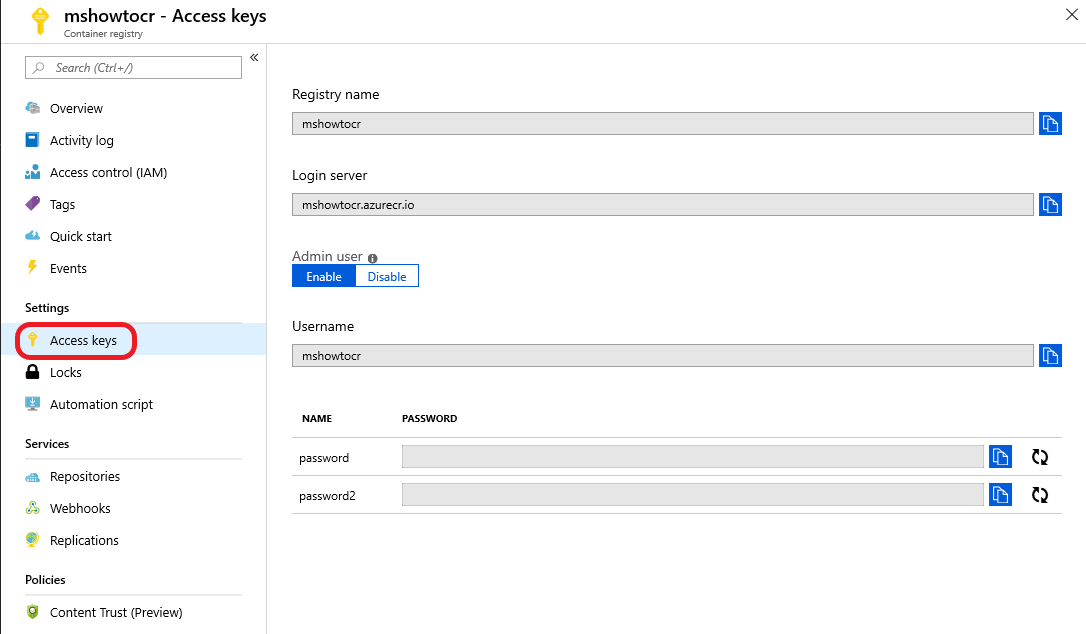Viewport: 1086px width, 634px height.
Task: Open the Tags section
Action: [x=62, y=204]
